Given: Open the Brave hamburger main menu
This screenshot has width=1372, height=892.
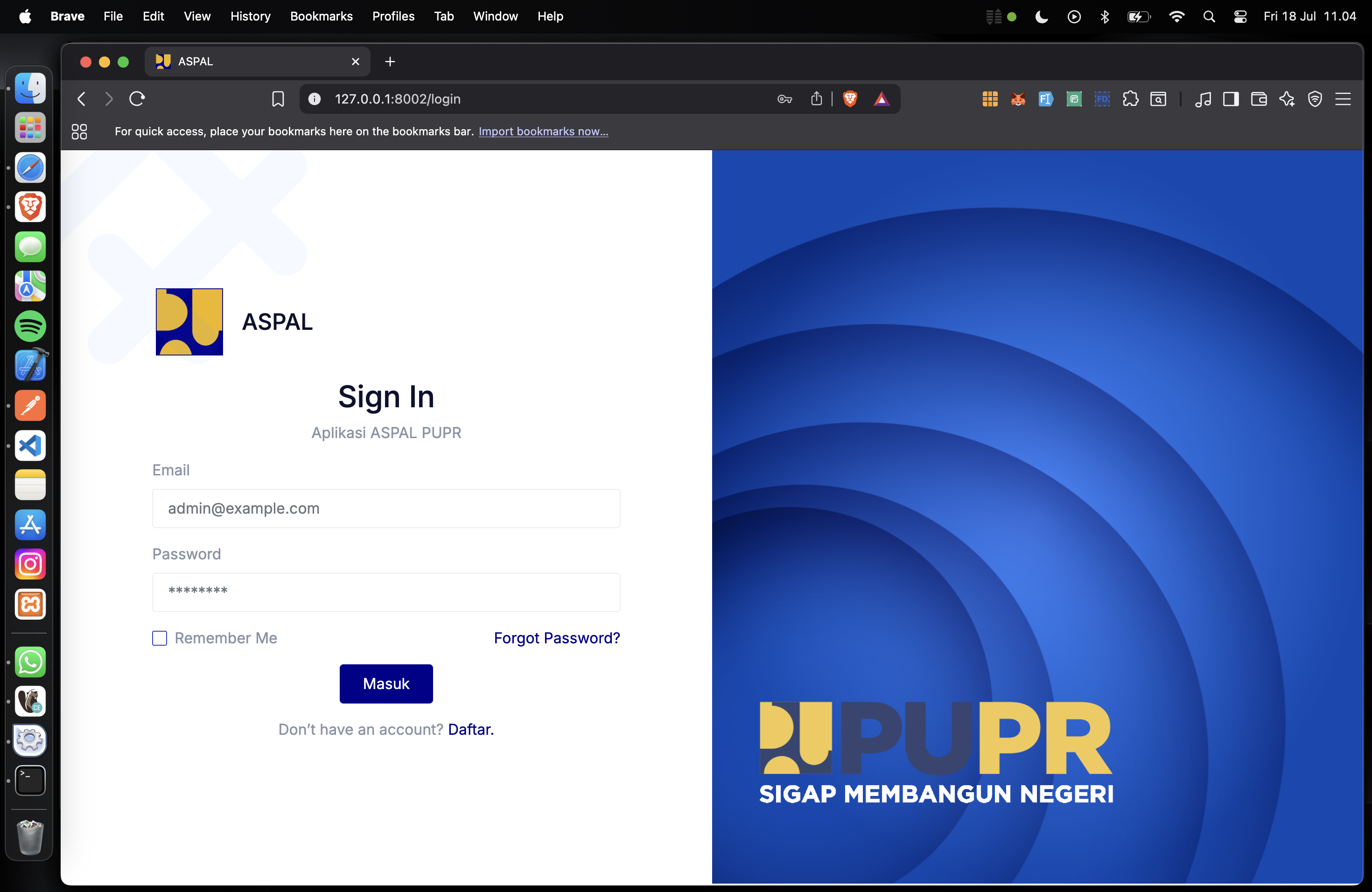Looking at the screenshot, I should click(1343, 99).
